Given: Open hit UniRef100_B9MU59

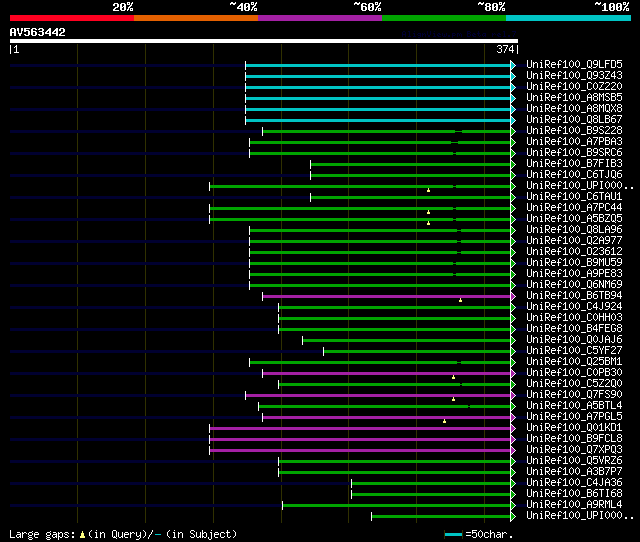Looking at the screenshot, I should coord(574,263).
